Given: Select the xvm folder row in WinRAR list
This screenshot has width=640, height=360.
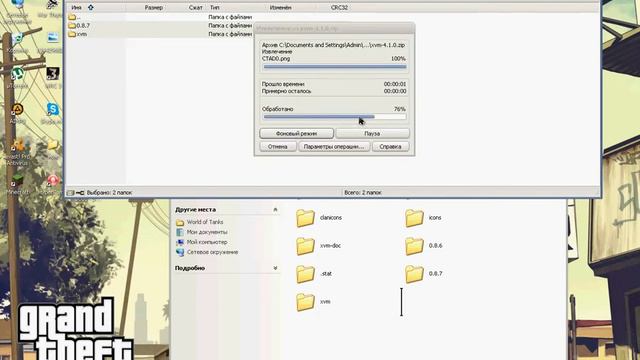Looking at the screenshot, I should click(159, 34).
